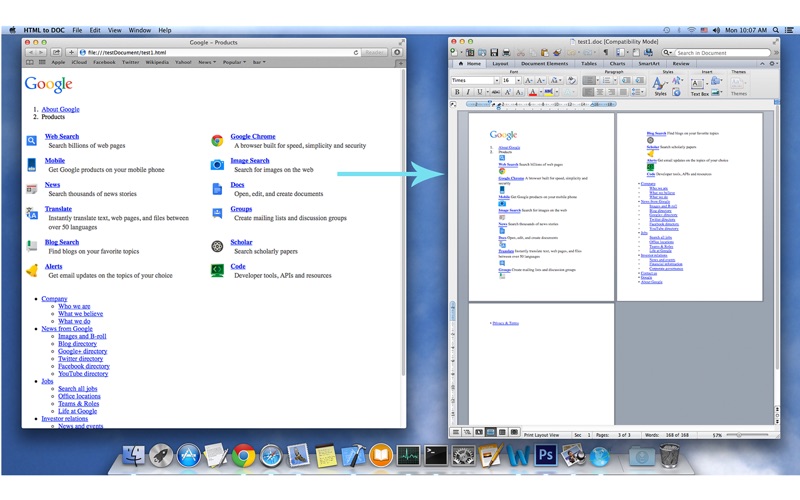Viewport: 800px width, 500px height.
Task: Open the Review ribbon tab
Action: pos(681,64)
